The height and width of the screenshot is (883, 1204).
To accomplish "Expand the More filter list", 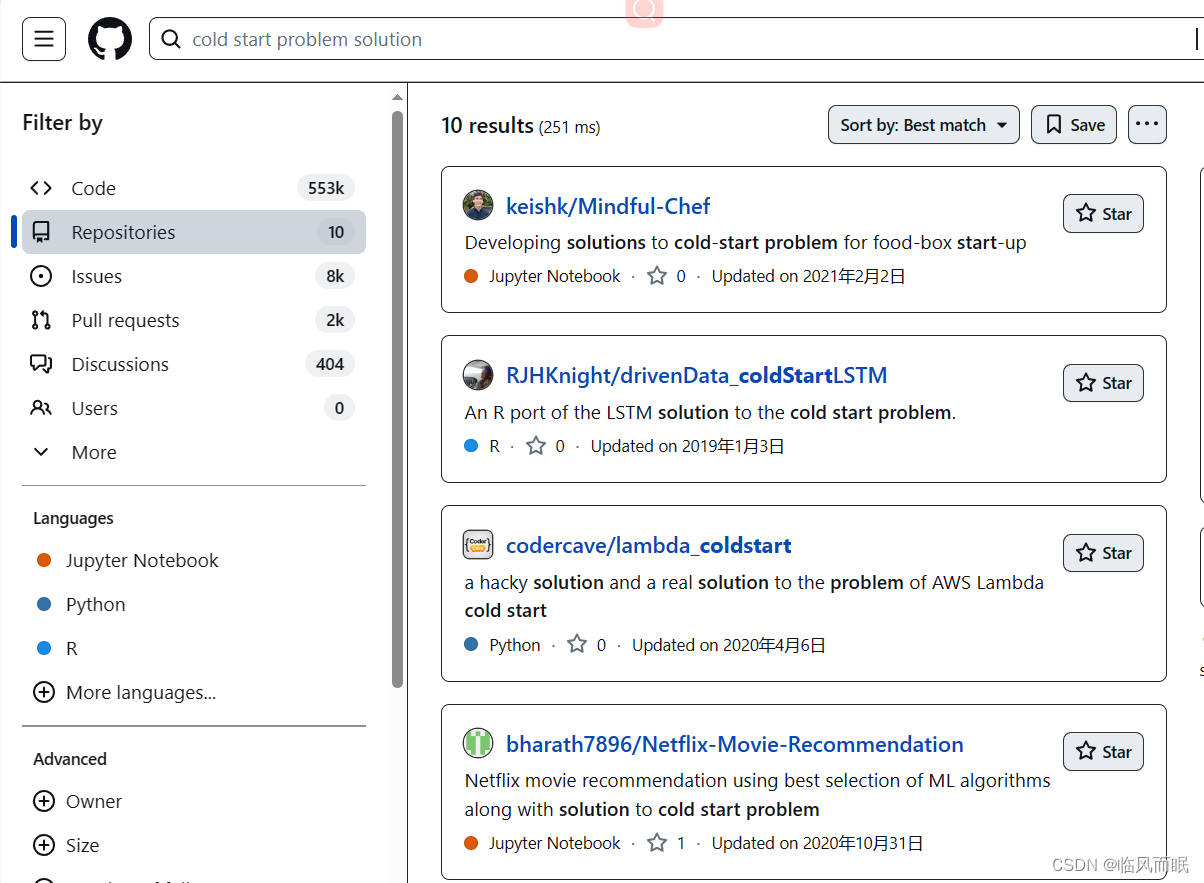I will pyautogui.click(x=194, y=452).
